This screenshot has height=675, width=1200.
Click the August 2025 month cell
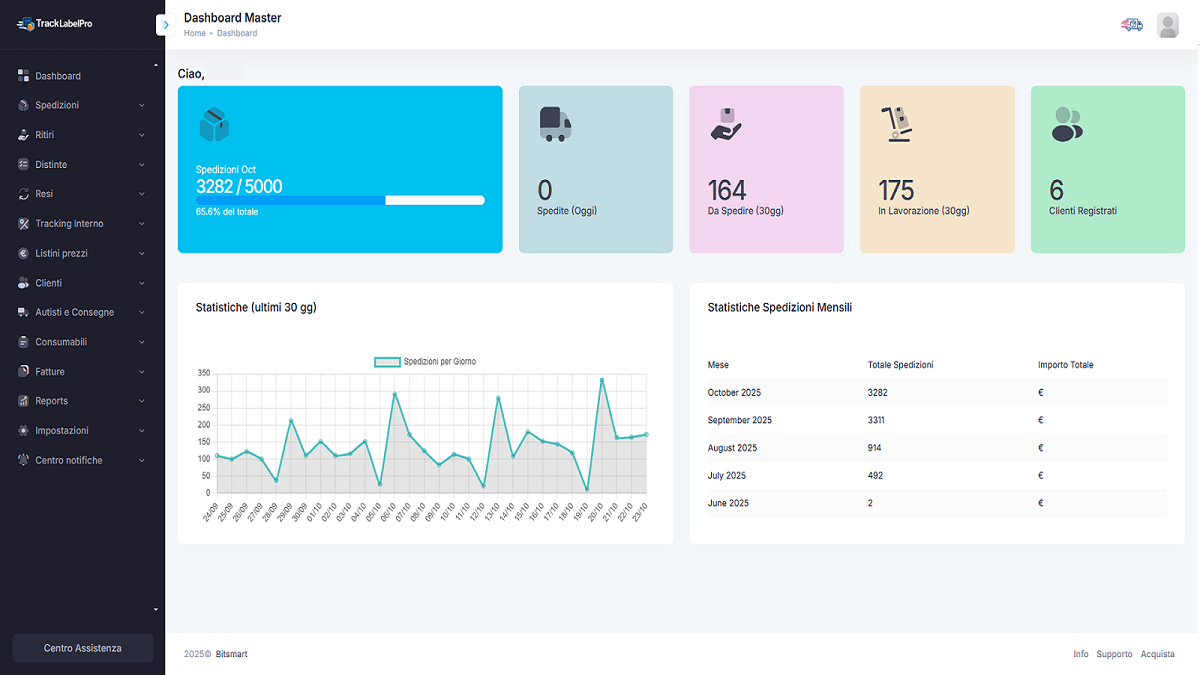pyautogui.click(x=732, y=448)
